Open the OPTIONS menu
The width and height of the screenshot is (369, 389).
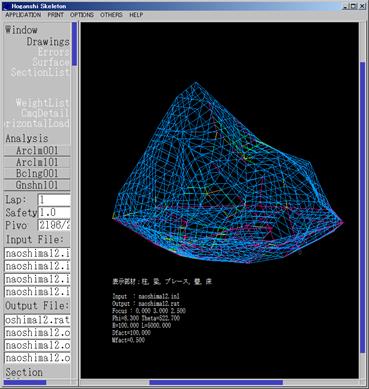click(x=82, y=15)
